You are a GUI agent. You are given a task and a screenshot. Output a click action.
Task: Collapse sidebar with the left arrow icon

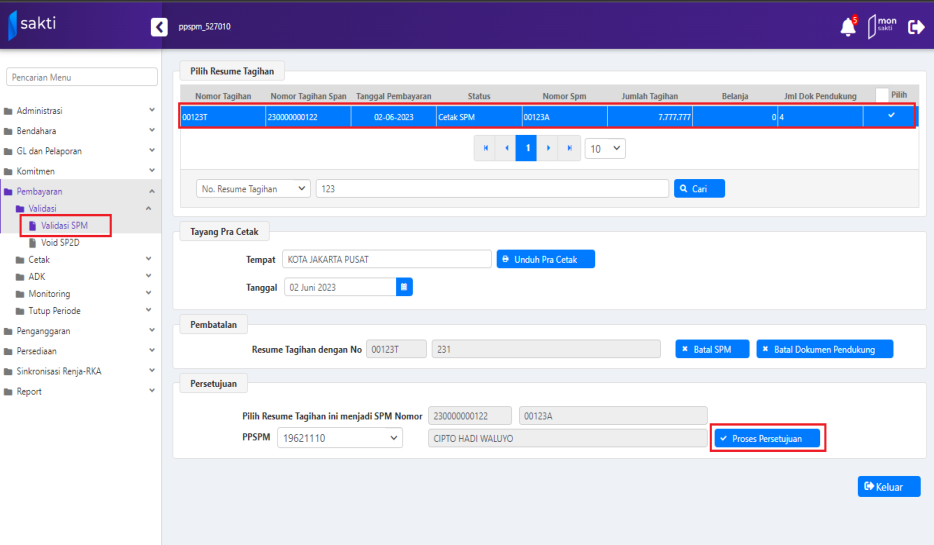[158, 27]
